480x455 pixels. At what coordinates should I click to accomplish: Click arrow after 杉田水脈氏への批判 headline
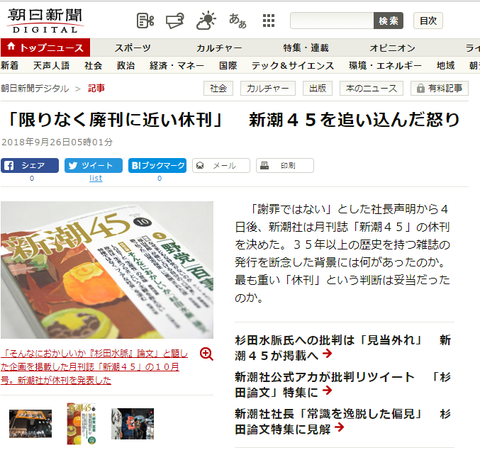(328, 353)
